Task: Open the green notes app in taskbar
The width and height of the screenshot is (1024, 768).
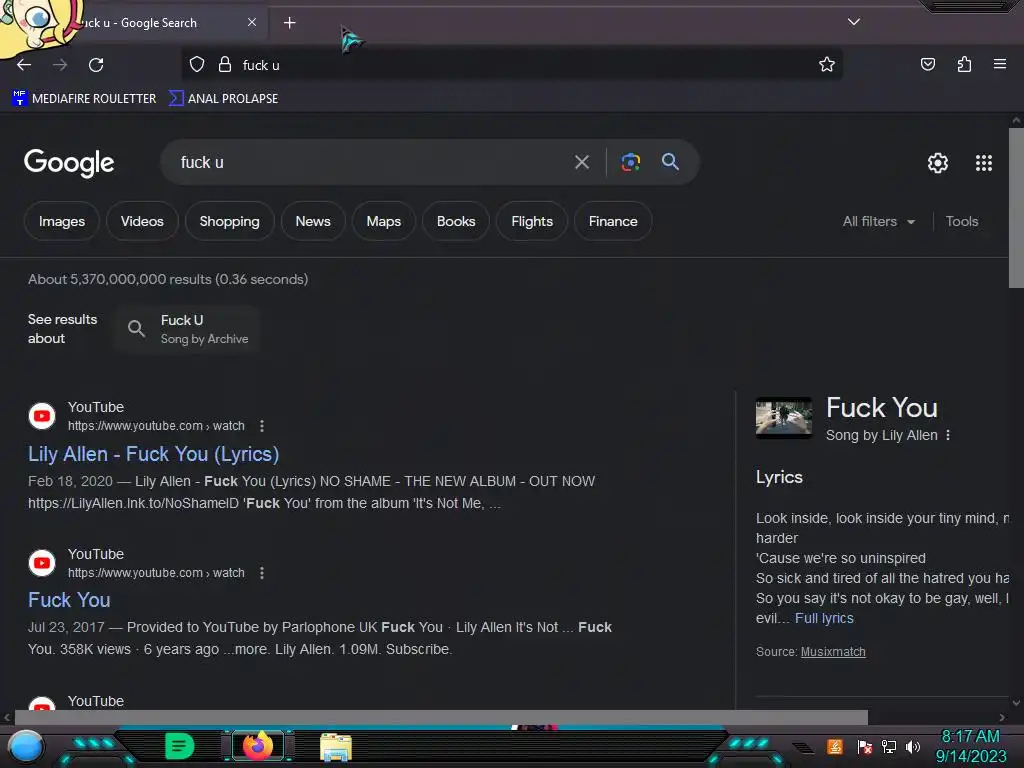Action: pyautogui.click(x=180, y=746)
